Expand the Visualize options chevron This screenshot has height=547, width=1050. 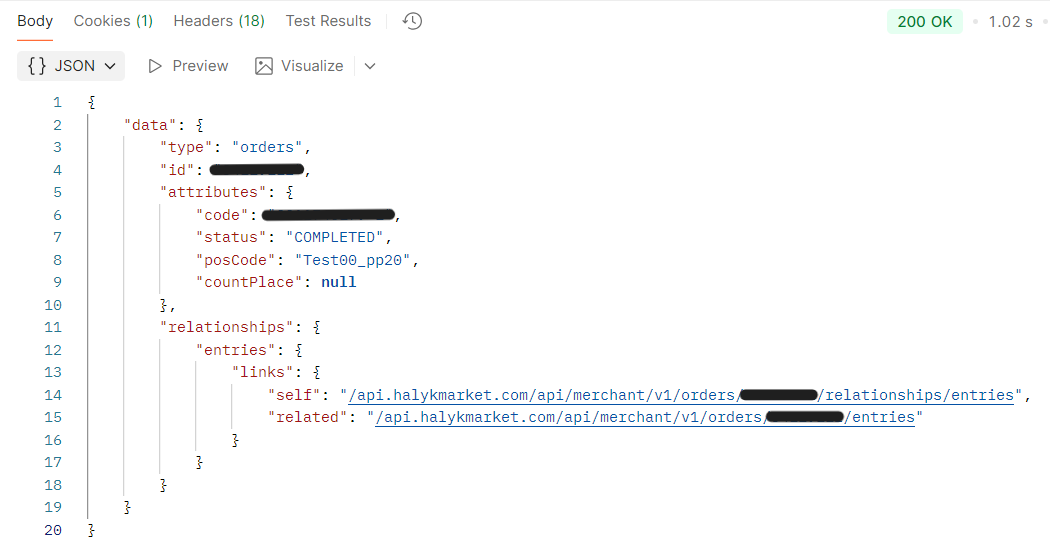coord(370,66)
